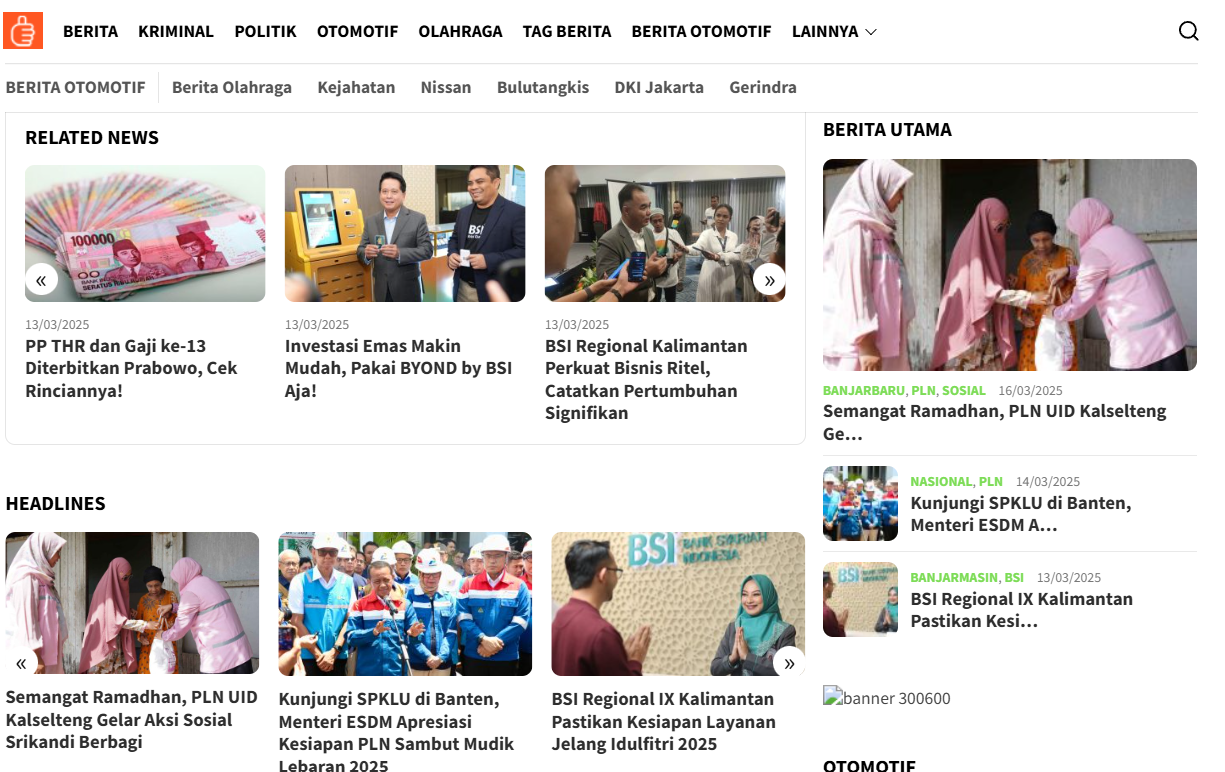Image resolution: width=1225 pixels, height=772 pixels.
Task: Go to previous Related News slide
Action: (x=41, y=280)
